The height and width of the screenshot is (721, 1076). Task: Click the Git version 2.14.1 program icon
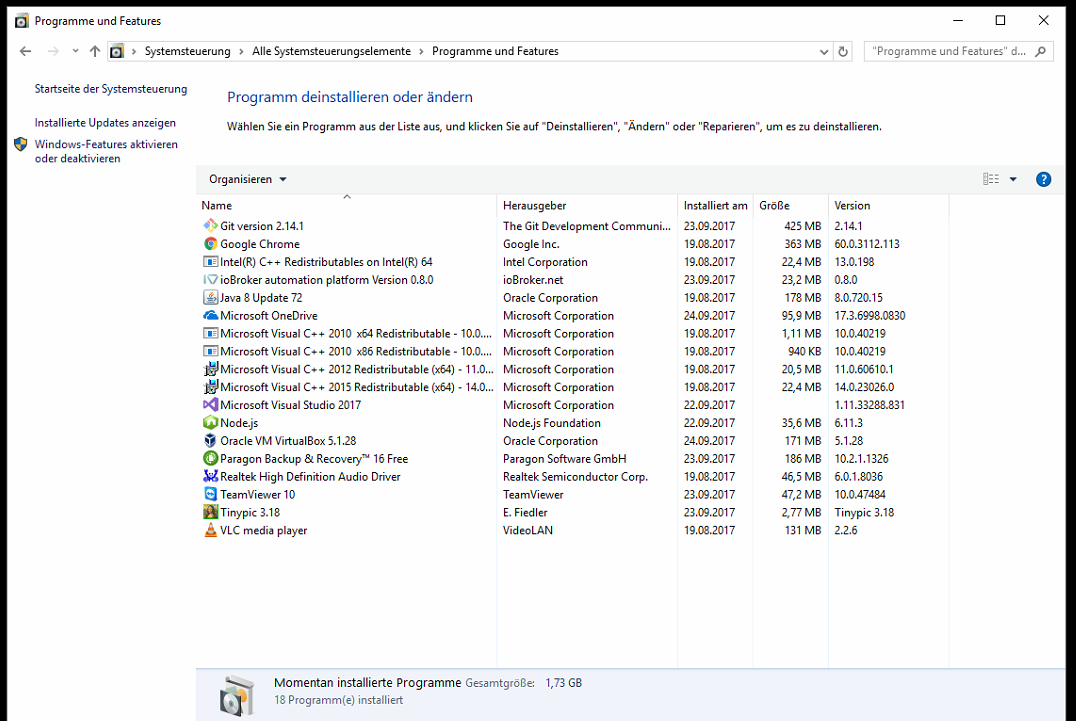click(x=210, y=225)
